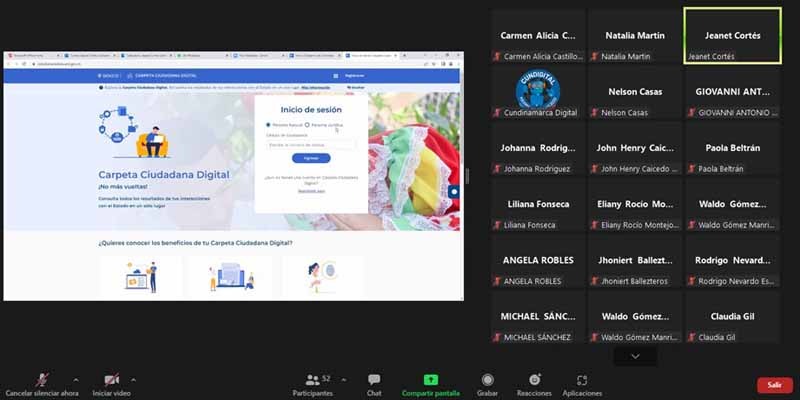Open the Aplicaciones icon
The image size is (800, 400).
582,380
